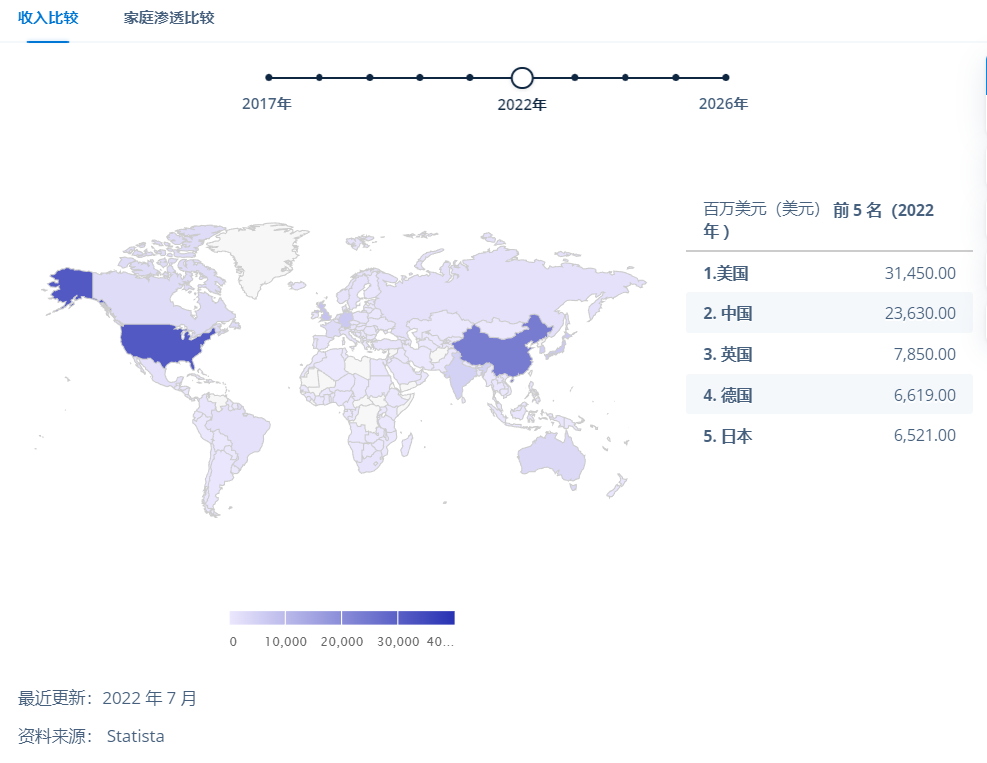Select the 美国 row in the top 5 list

click(x=828, y=272)
